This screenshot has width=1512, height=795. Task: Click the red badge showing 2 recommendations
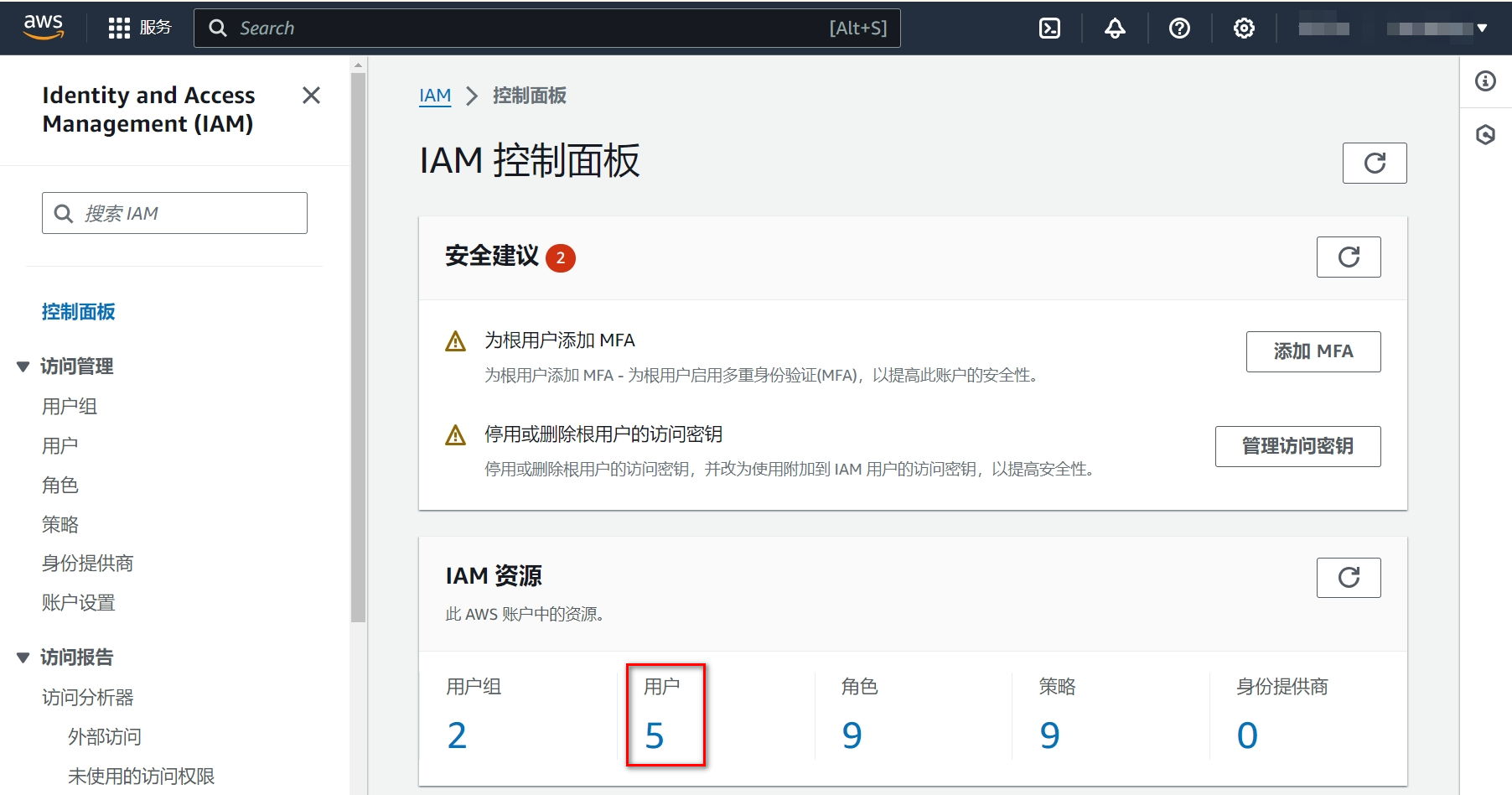pos(561,257)
